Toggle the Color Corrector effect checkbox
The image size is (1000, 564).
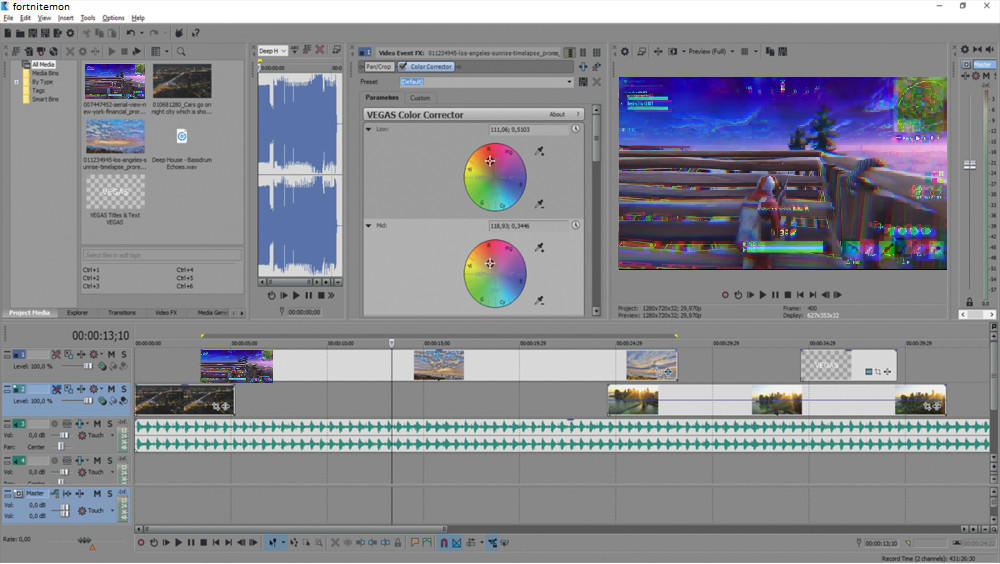[403, 66]
